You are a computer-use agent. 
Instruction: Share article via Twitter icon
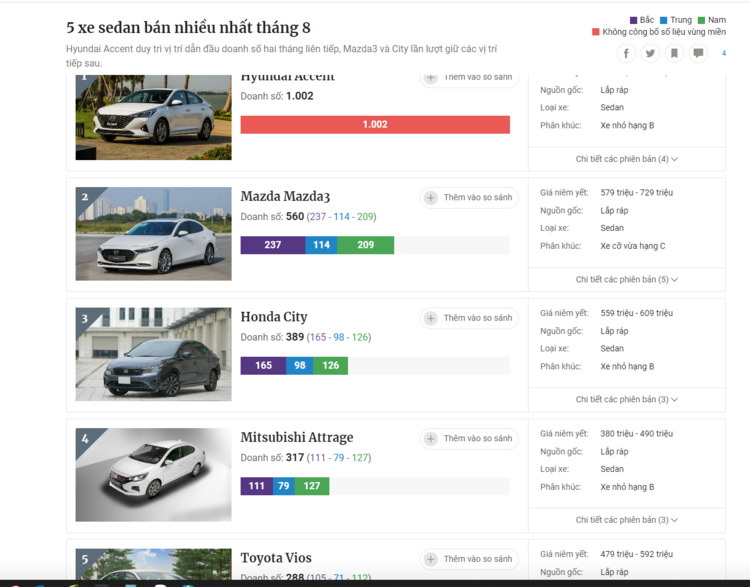click(x=650, y=53)
